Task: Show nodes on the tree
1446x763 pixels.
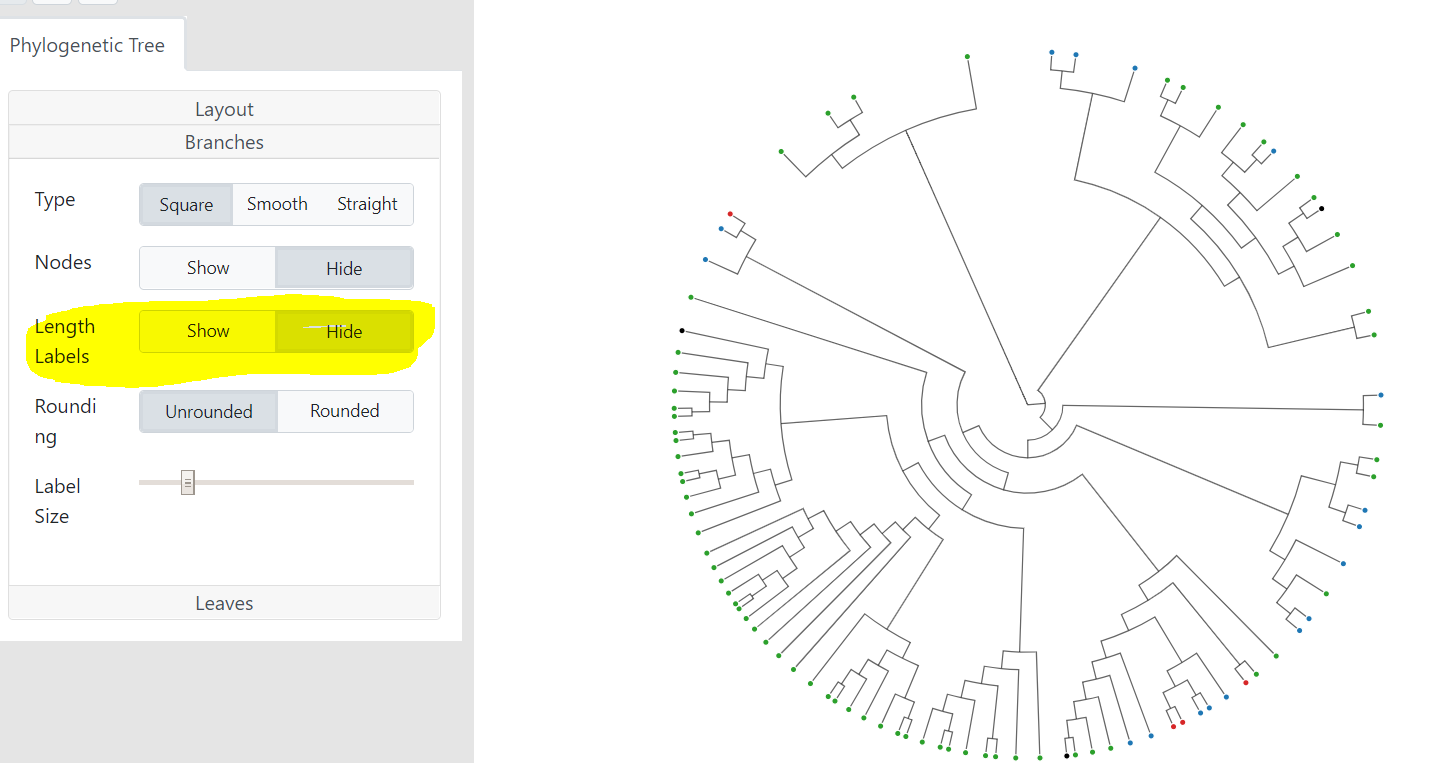Action: point(207,267)
